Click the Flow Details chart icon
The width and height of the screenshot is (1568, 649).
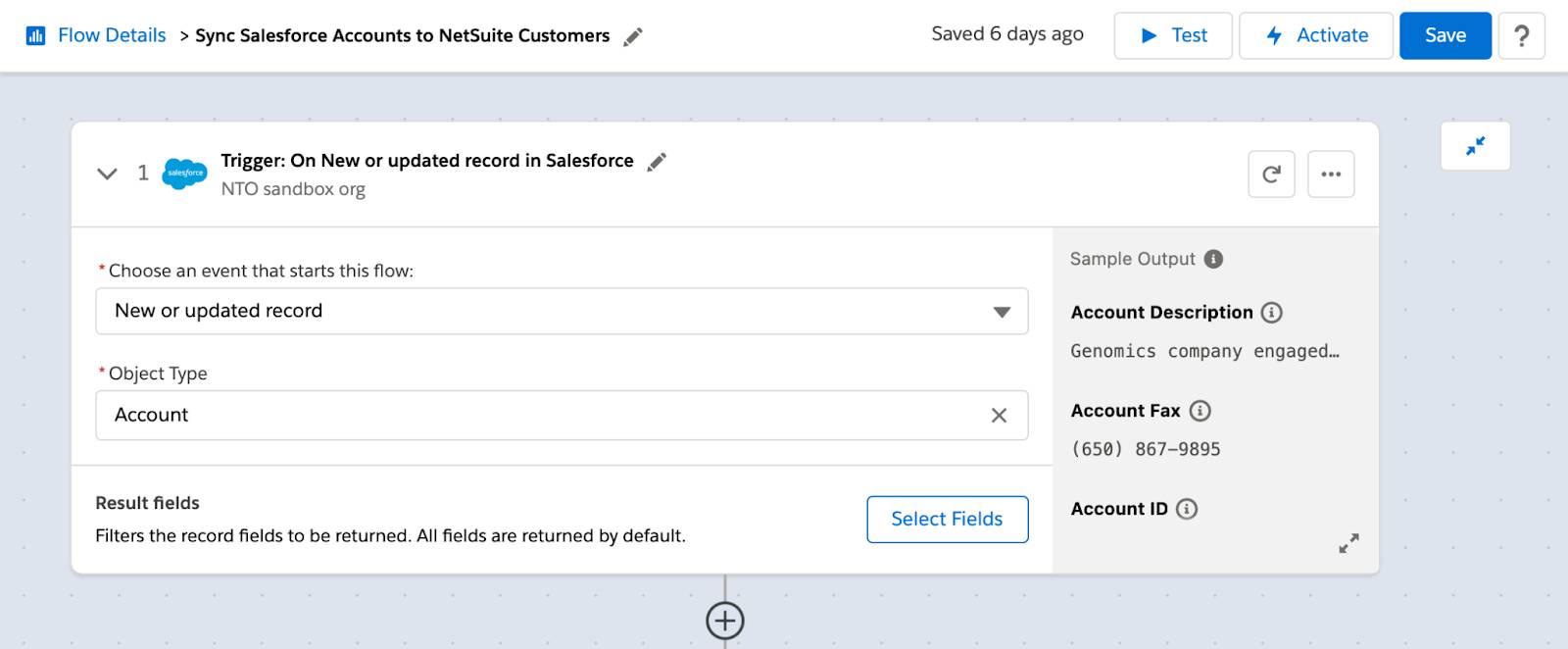35,36
